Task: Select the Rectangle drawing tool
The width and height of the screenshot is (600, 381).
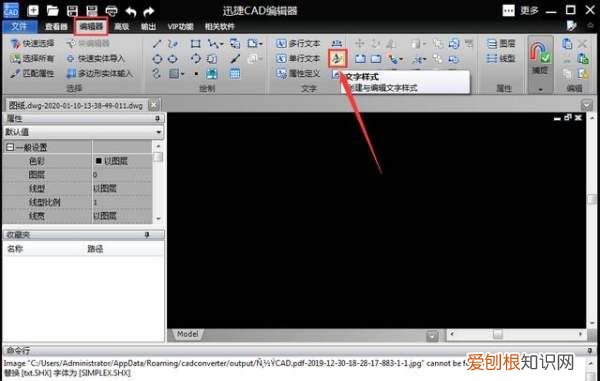Action: (x=196, y=44)
